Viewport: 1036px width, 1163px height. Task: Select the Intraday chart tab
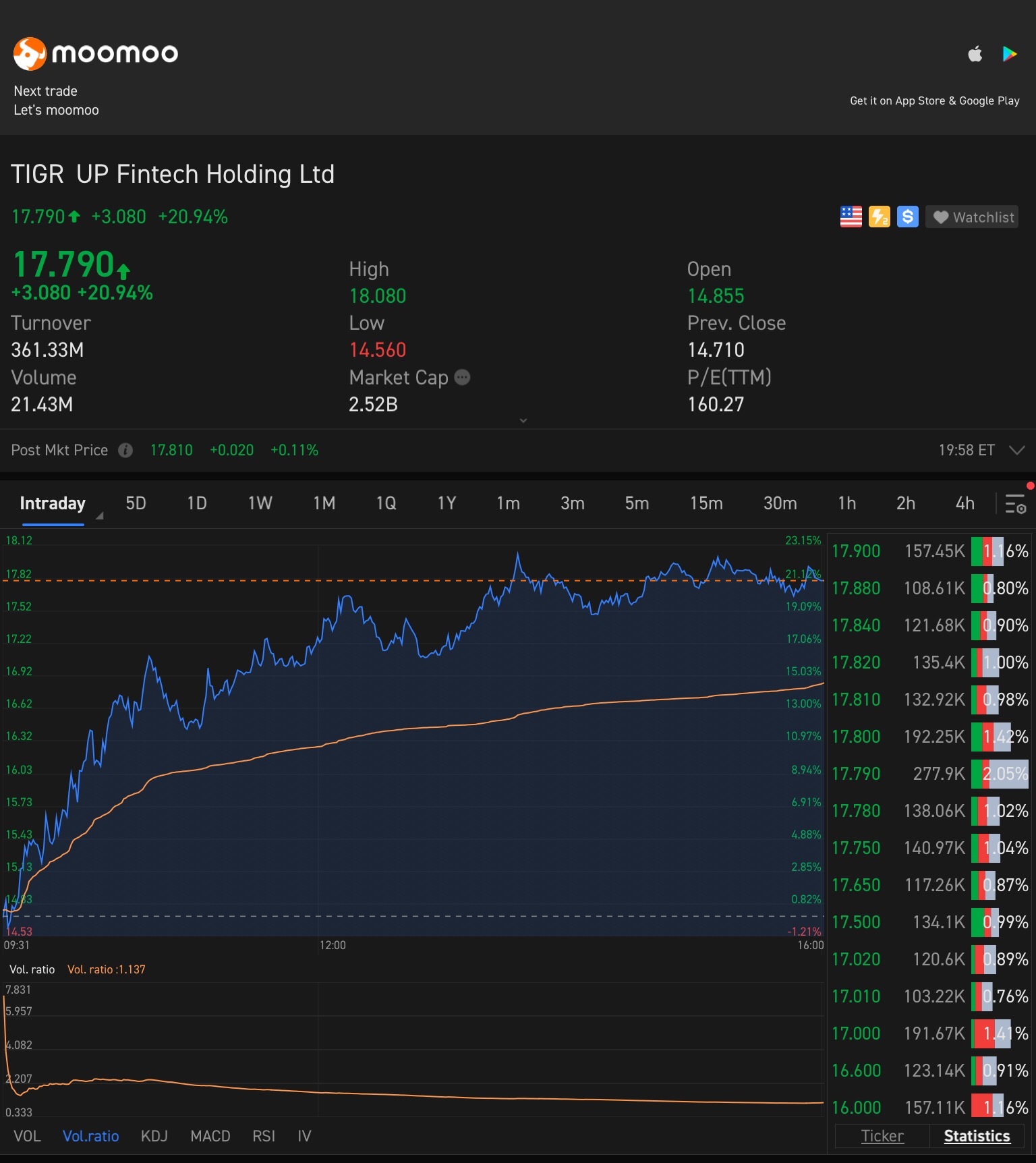(53, 503)
